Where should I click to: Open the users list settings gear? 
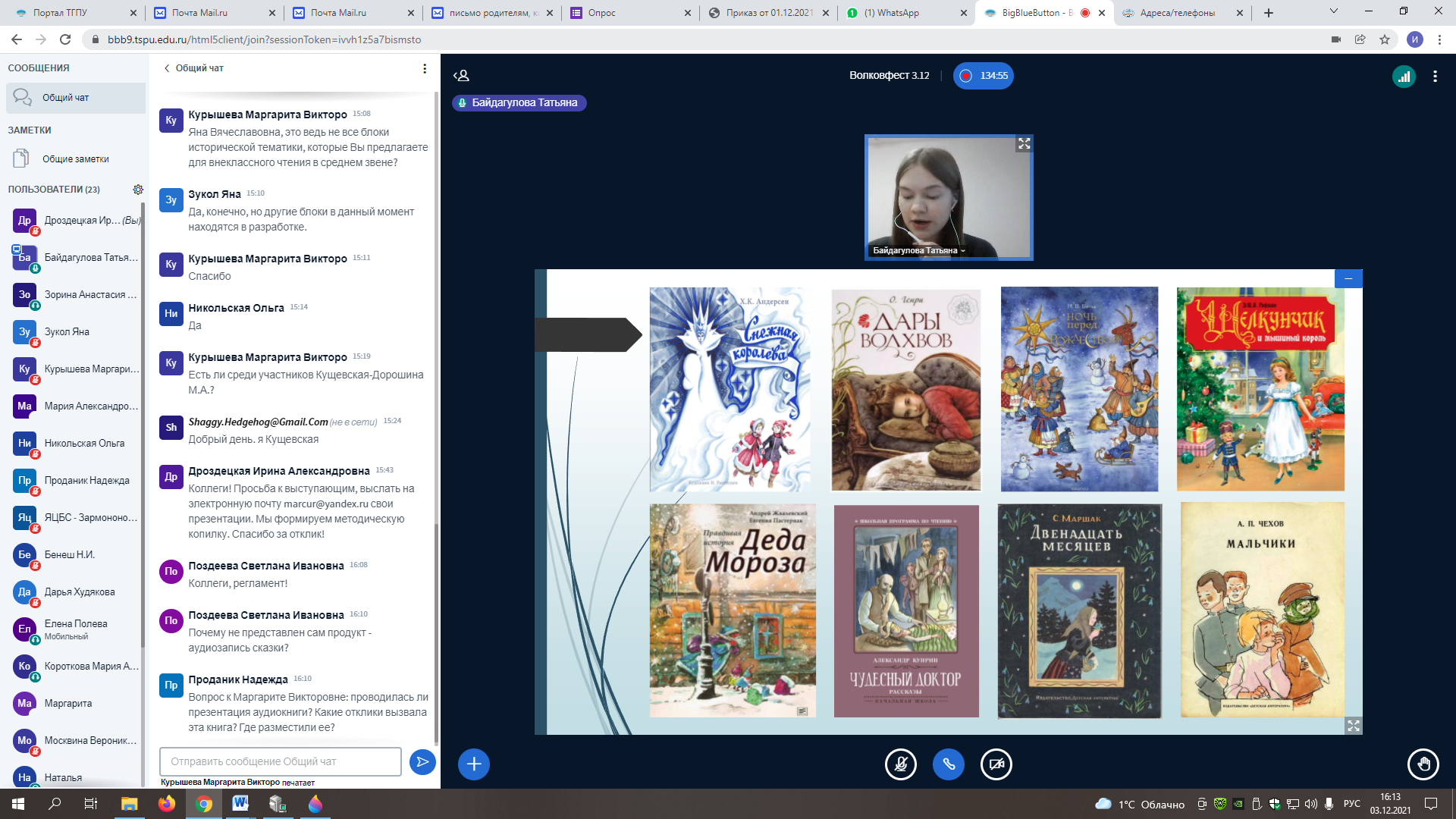point(138,190)
